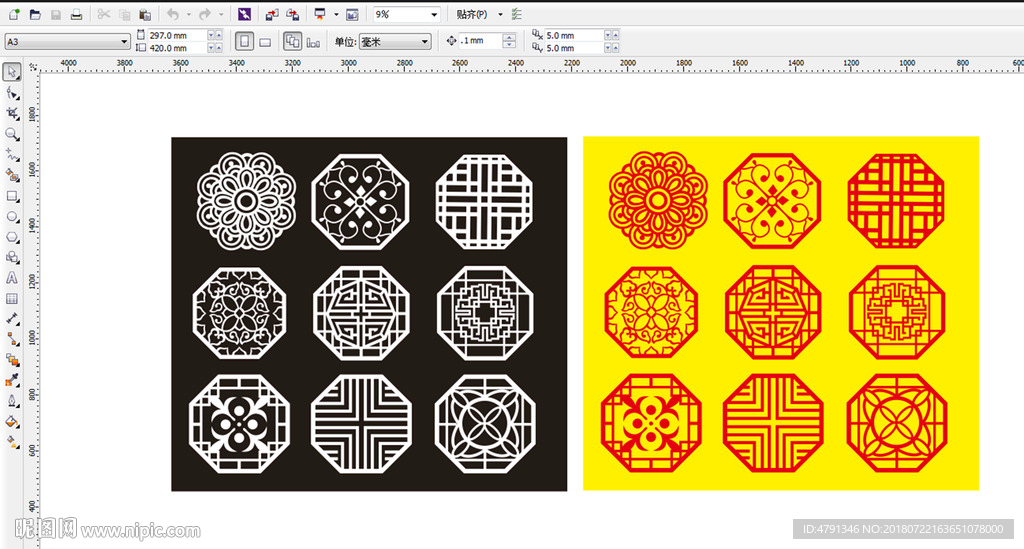Select the Pick tool in the toolbox
The width and height of the screenshot is (1024, 549).
click(12, 72)
